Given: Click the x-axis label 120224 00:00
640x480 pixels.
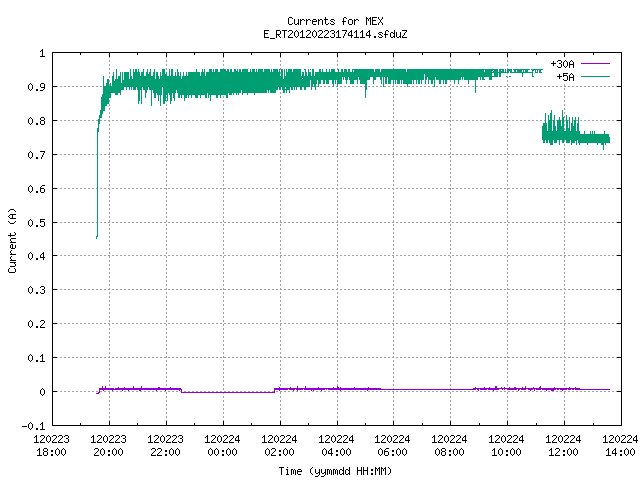Looking at the screenshot, I should pos(222,446).
